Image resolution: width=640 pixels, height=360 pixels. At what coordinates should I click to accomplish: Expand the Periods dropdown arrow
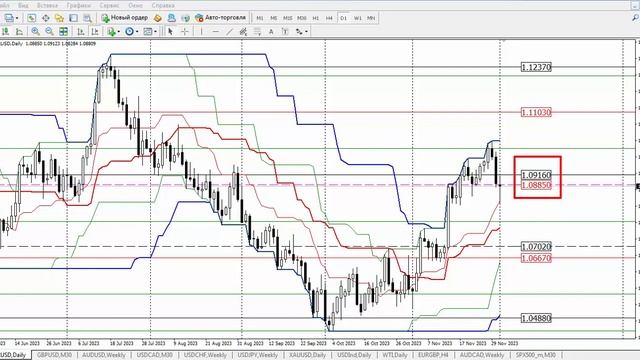137,32
